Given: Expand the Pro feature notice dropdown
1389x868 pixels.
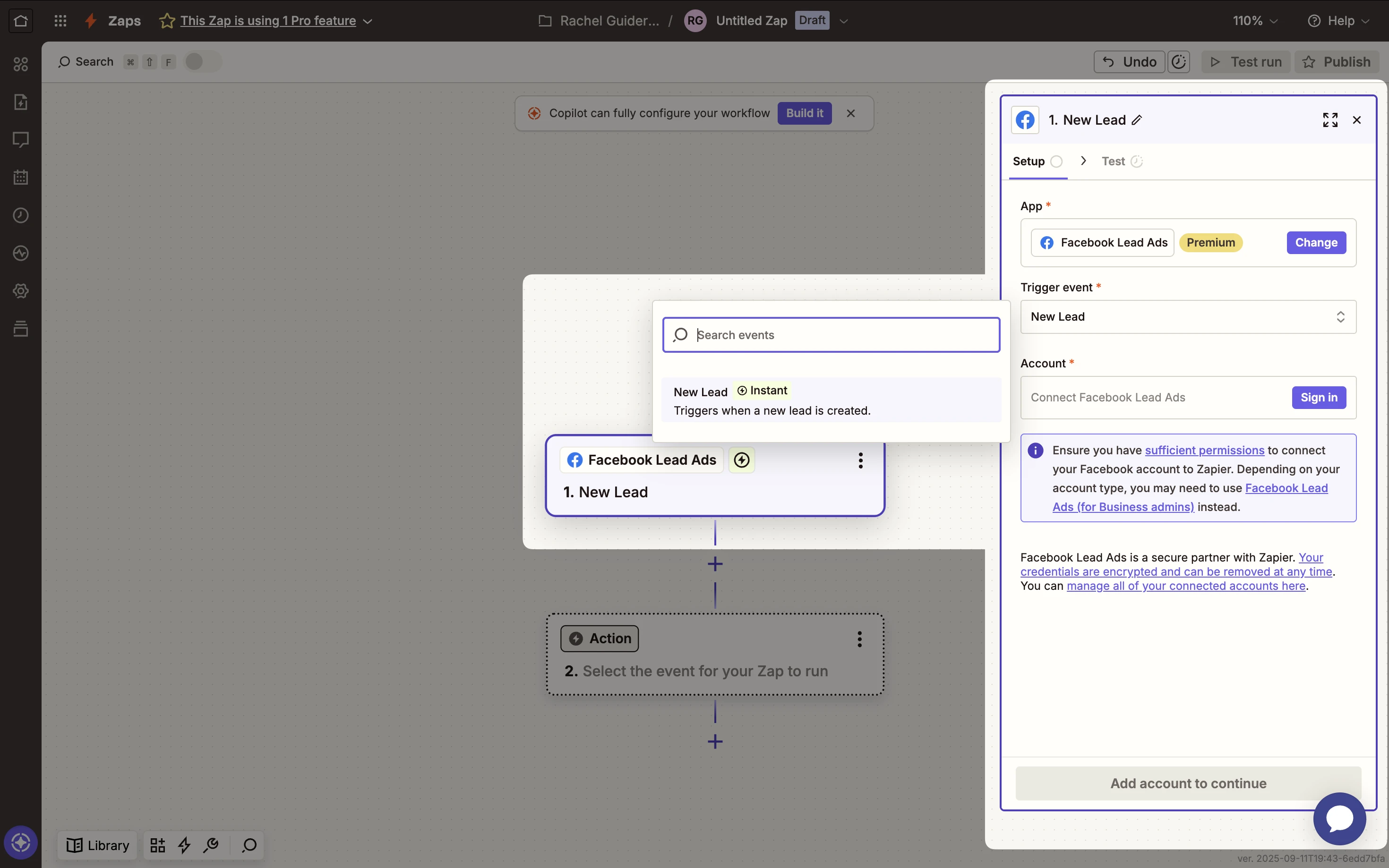Looking at the screenshot, I should [x=368, y=21].
